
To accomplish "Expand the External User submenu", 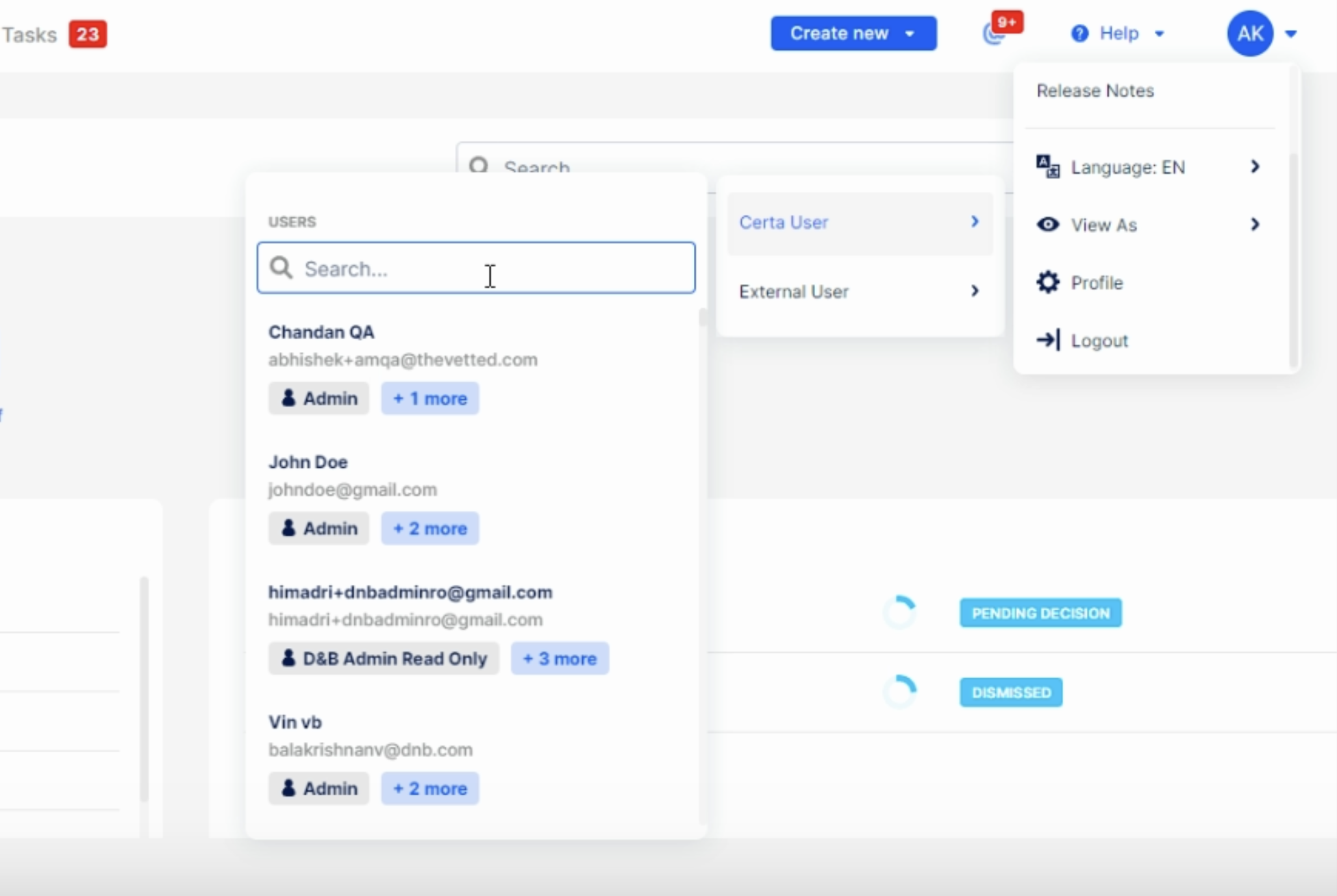I will coord(859,292).
